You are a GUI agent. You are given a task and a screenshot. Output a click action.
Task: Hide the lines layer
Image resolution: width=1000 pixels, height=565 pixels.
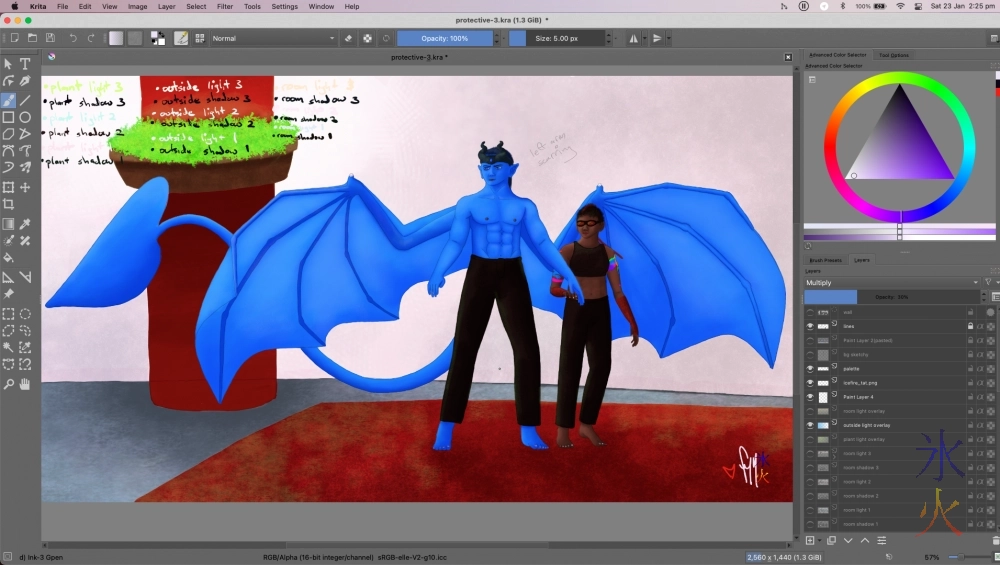point(810,326)
